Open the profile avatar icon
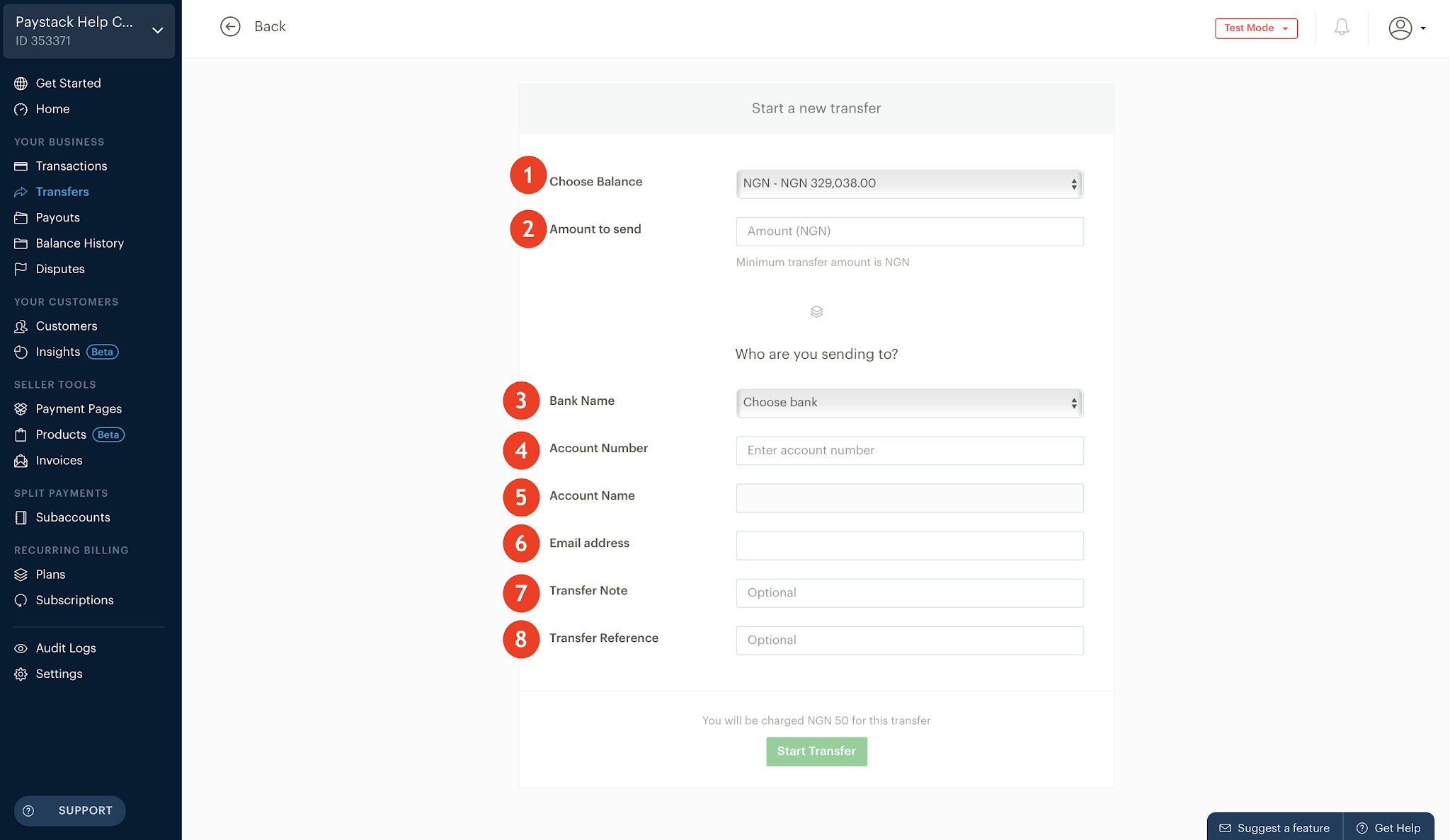 (x=1398, y=28)
